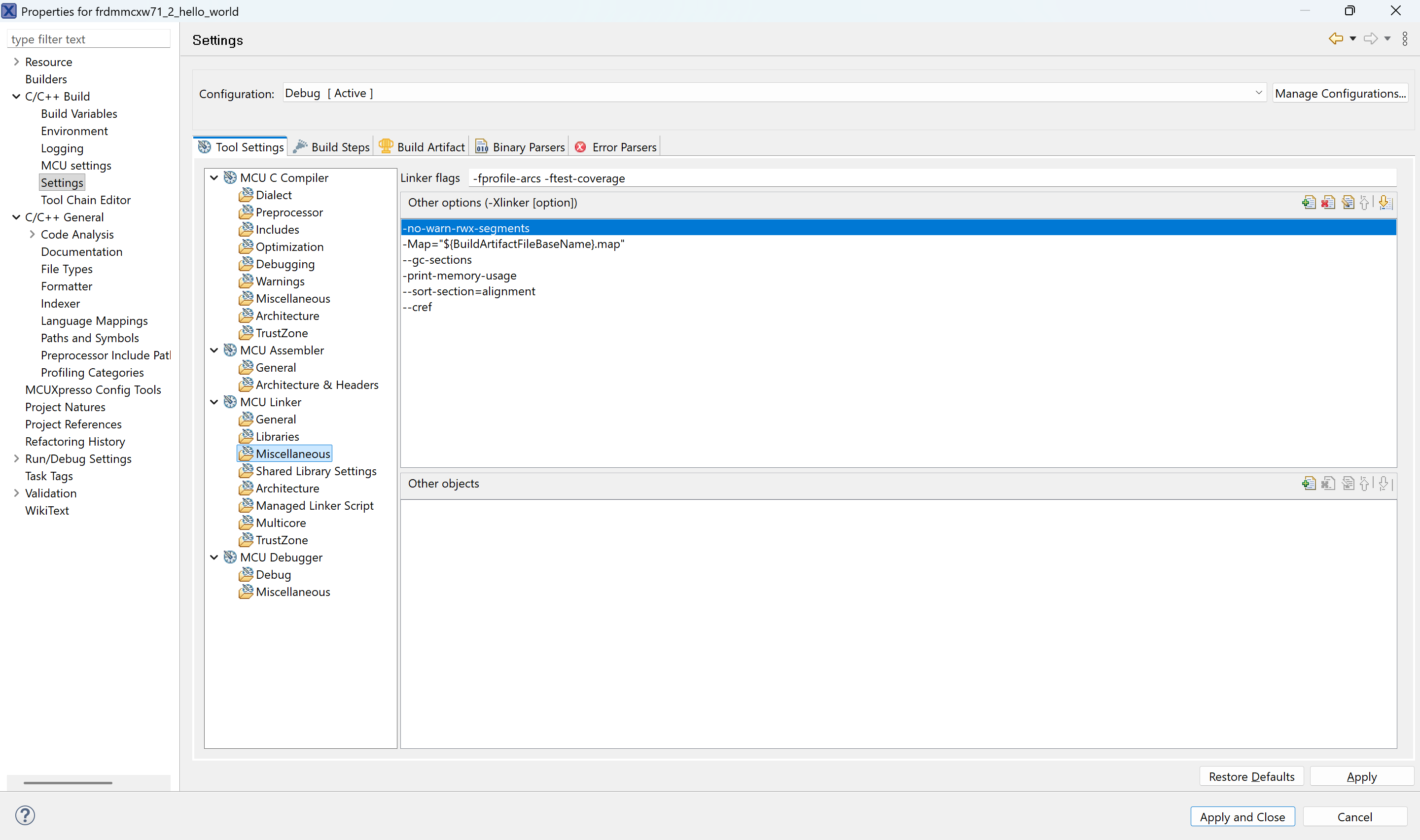Open help via the question mark icon
Image resolution: width=1420 pixels, height=840 pixels.
tap(25, 816)
